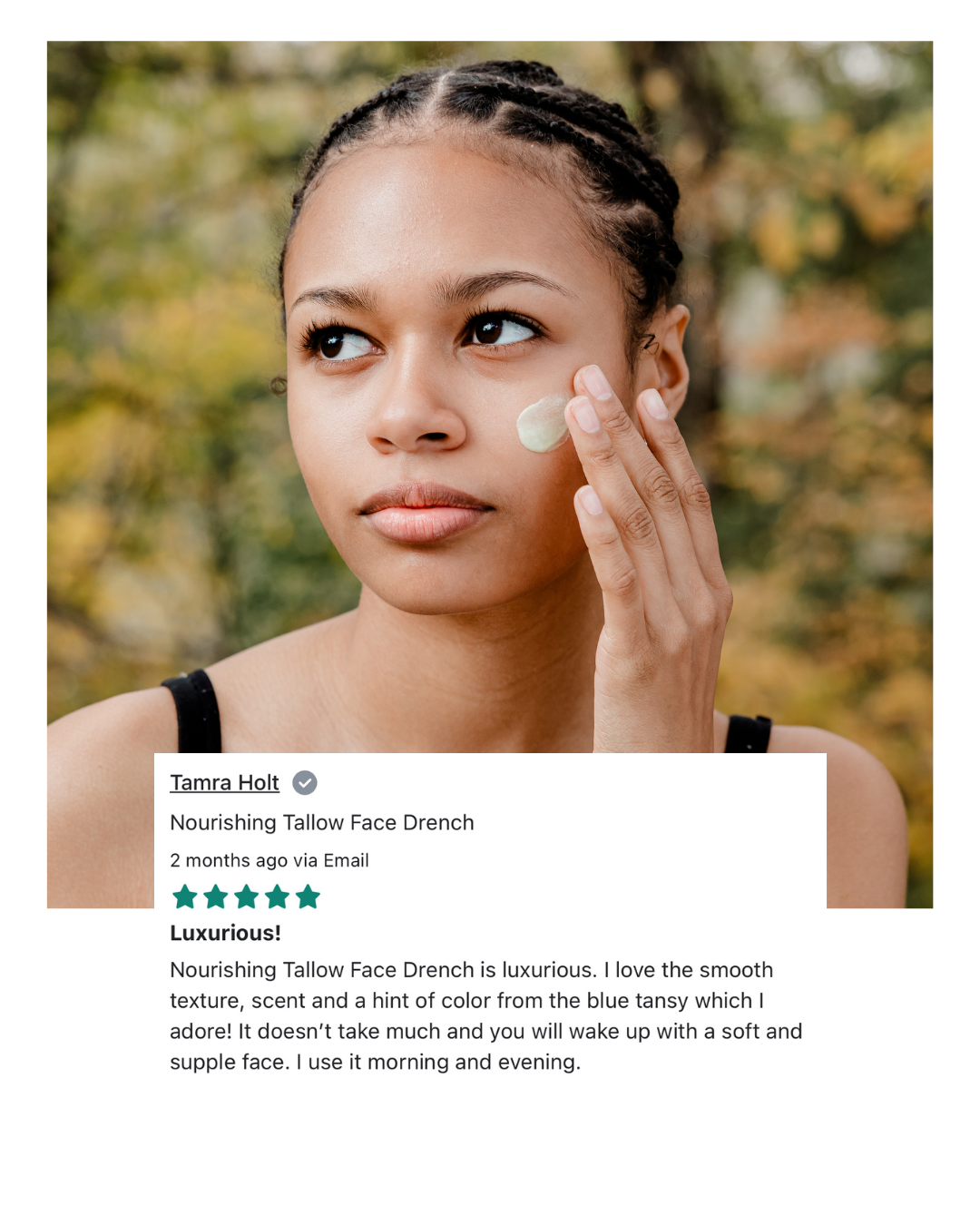Click the review paragraph starting "Nourishing Tallow Face Drench is luxurious"
This screenshot has width=980, height=1225.
486,1015
